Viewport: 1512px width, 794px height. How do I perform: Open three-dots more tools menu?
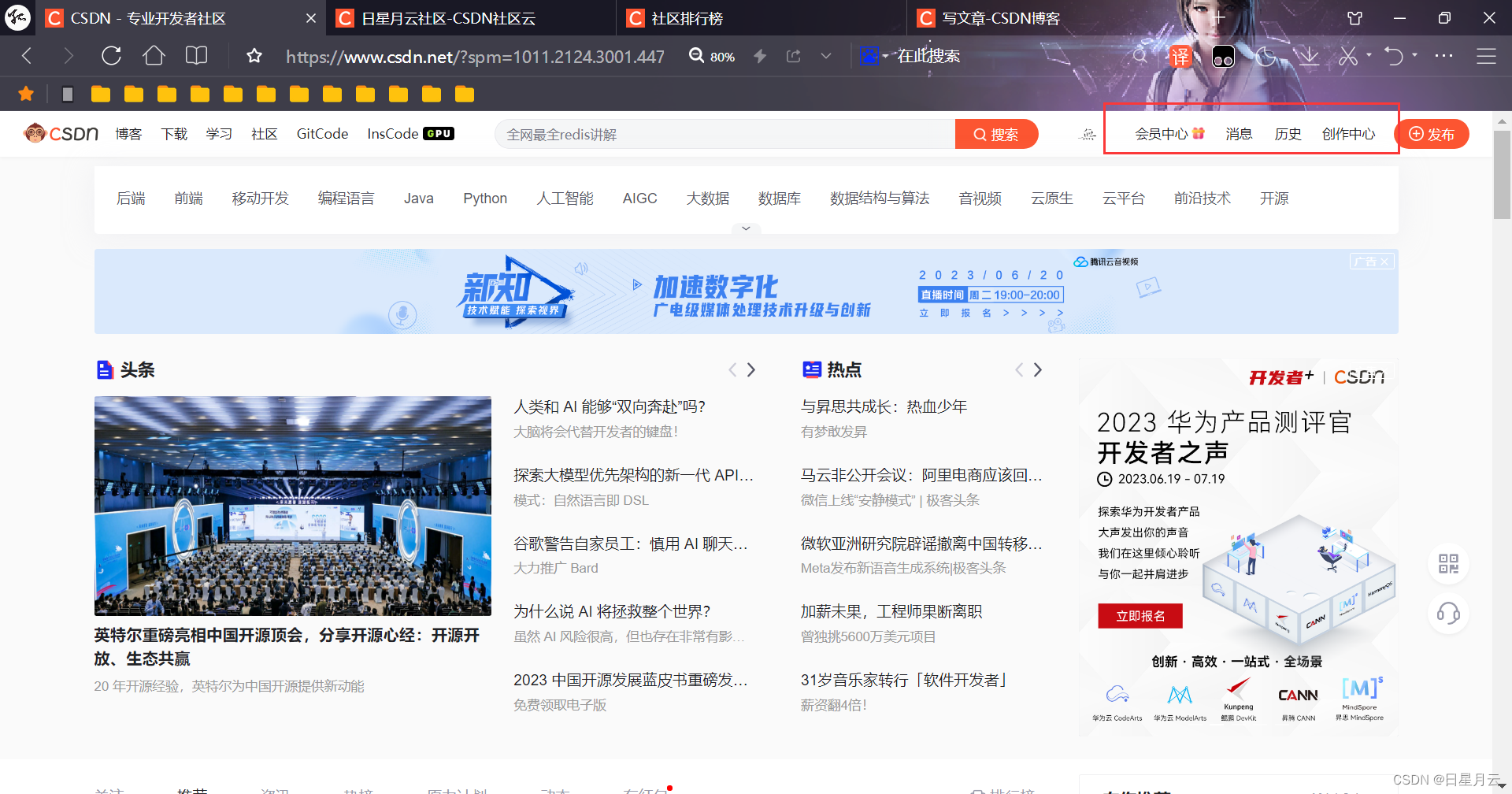[x=1443, y=56]
